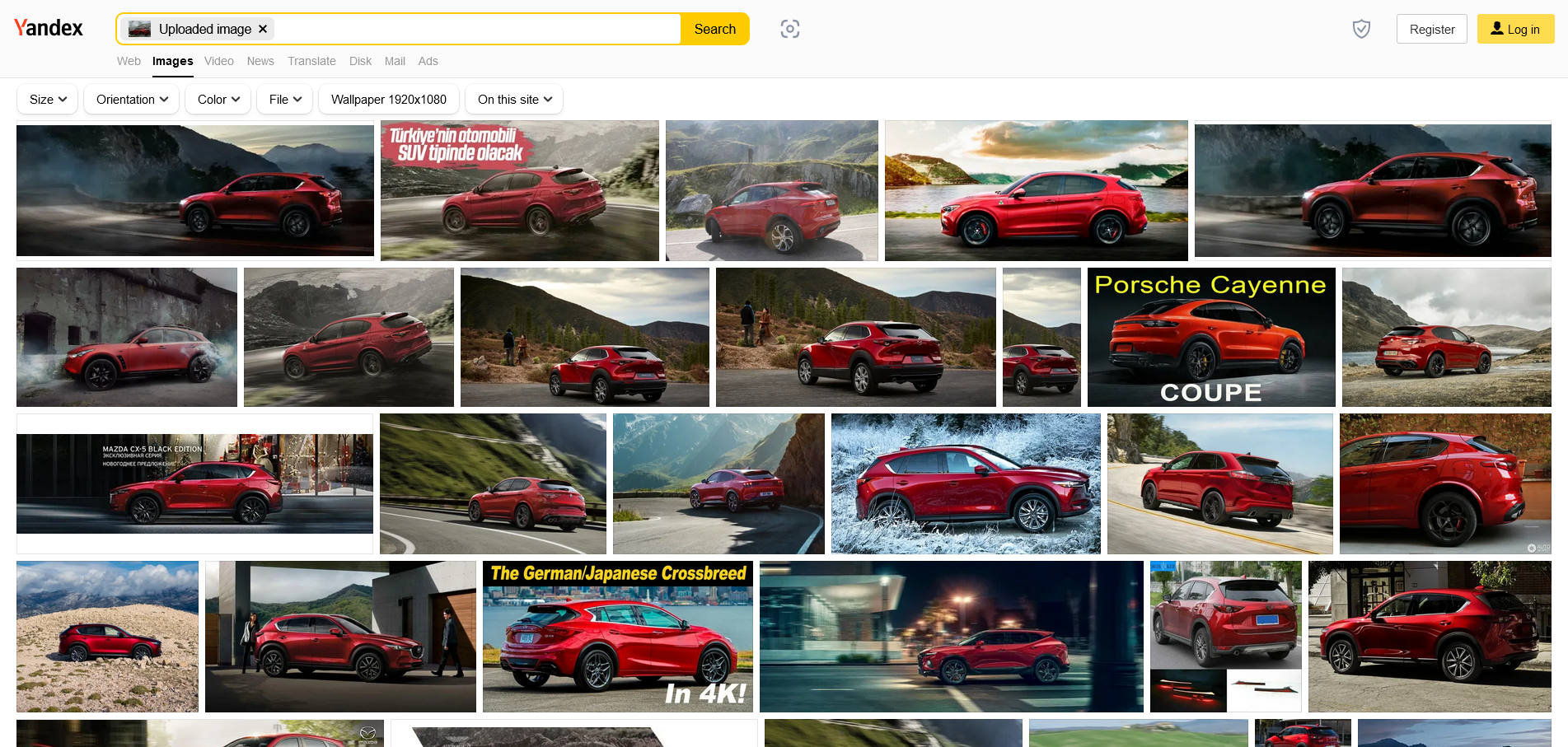Screen dimensions: 1568x747
Task: Expand the On this site dropdown
Action: coord(514,100)
